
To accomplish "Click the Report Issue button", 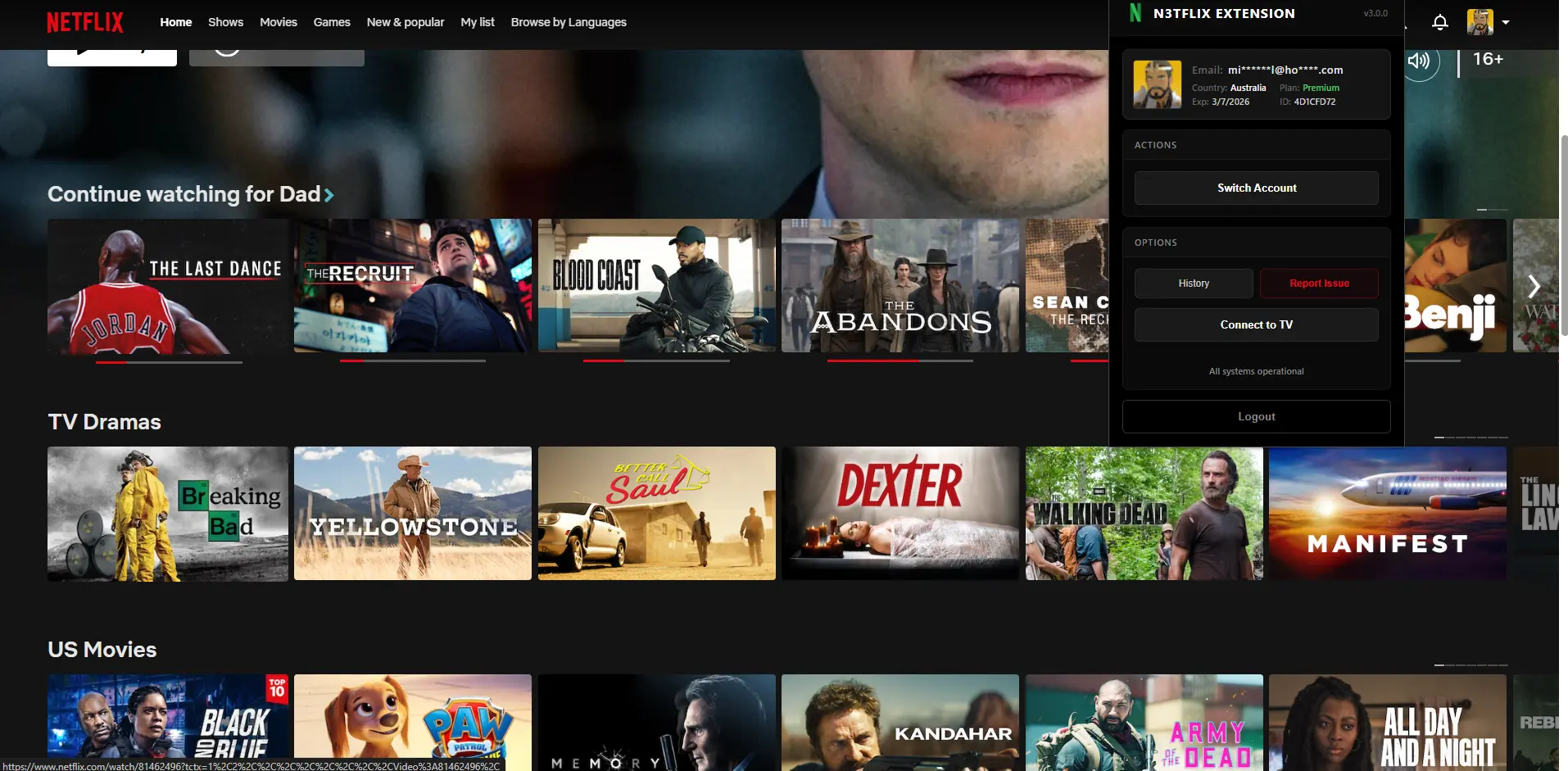I will pos(1319,283).
